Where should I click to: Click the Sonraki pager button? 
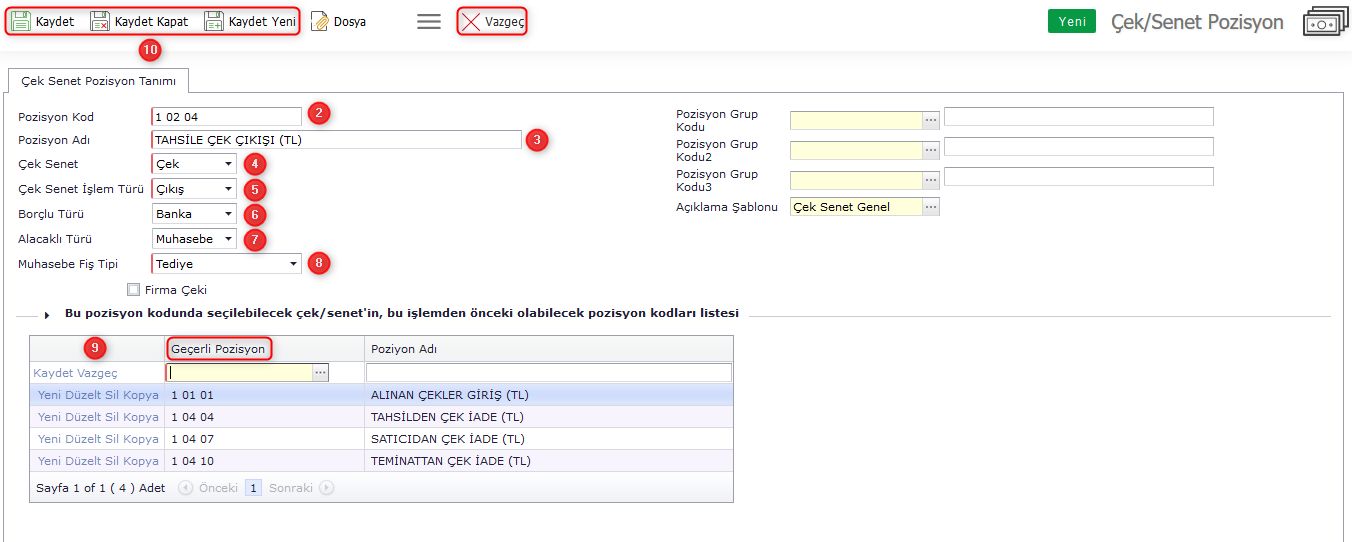(x=300, y=488)
